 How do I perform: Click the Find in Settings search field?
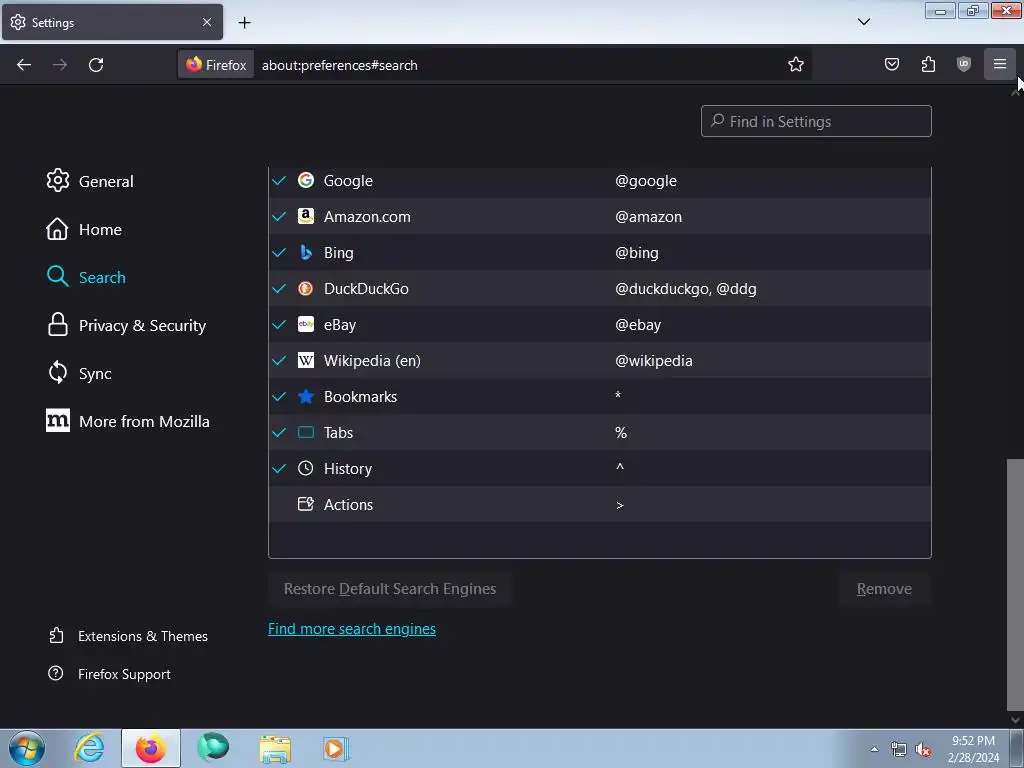pos(816,121)
